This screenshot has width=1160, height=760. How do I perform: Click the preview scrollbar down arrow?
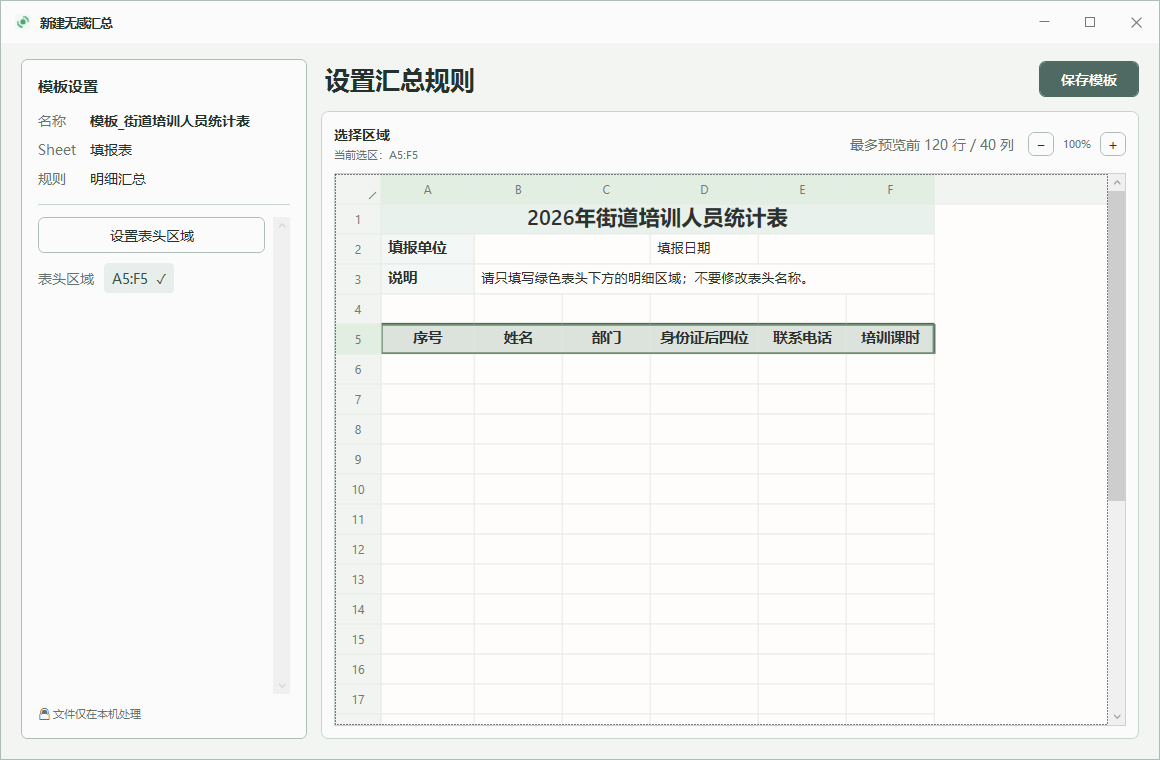coord(1117,716)
